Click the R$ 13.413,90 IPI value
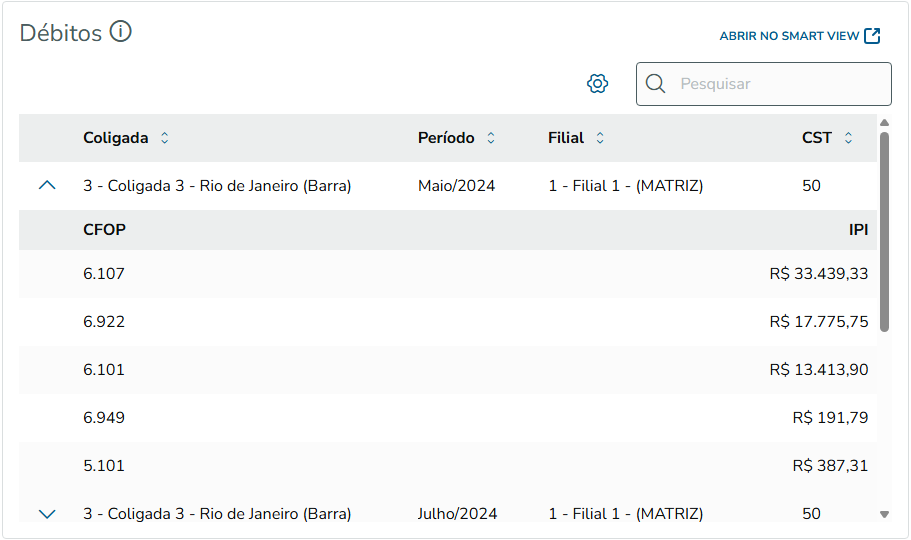This screenshot has width=911, height=540. tap(818, 370)
